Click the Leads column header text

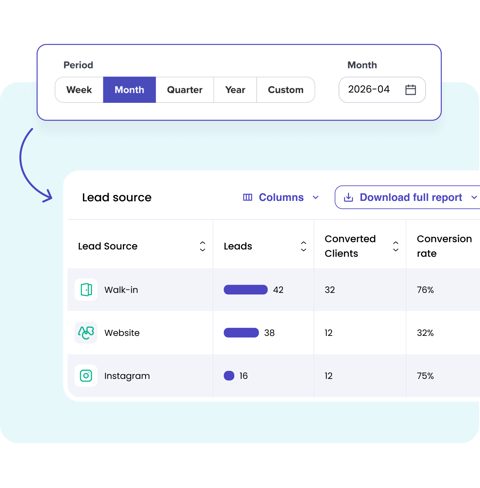(238, 246)
